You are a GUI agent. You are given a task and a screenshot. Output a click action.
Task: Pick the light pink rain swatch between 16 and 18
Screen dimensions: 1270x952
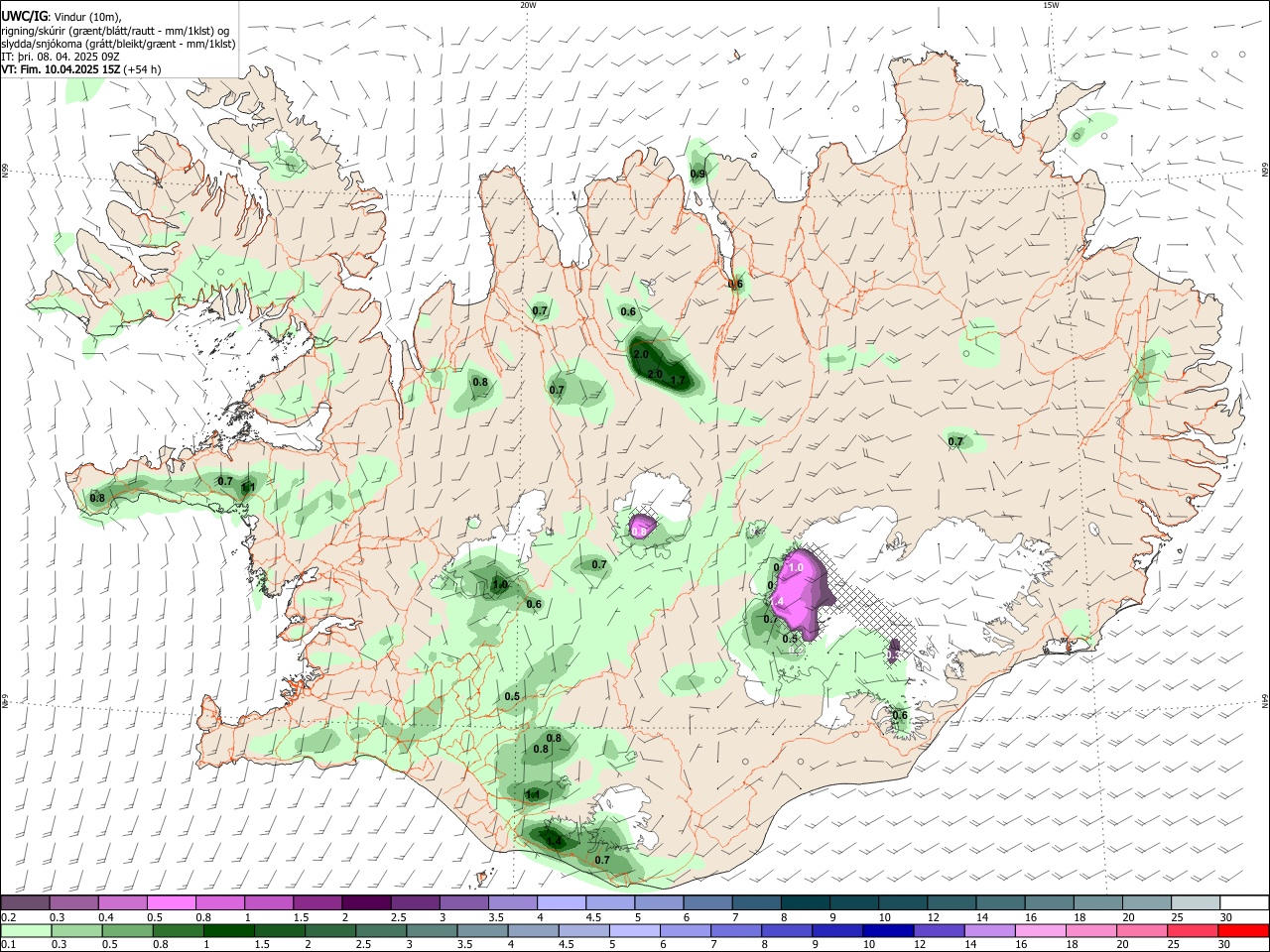(1041, 930)
